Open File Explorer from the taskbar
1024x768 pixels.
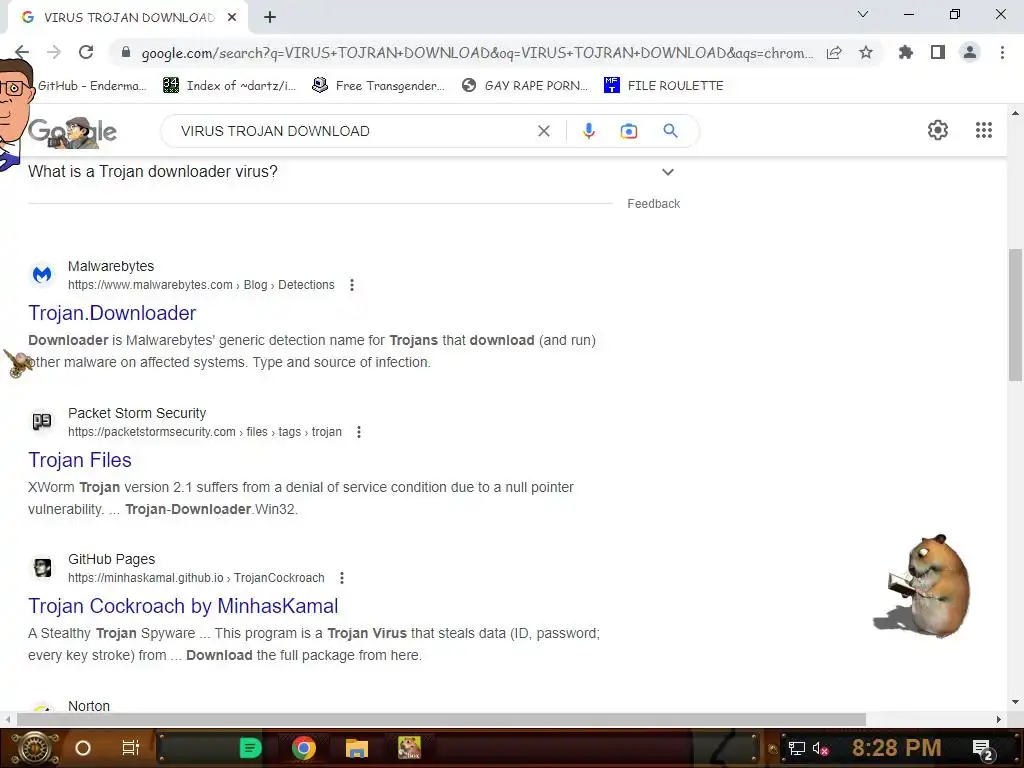pos(357,748)
